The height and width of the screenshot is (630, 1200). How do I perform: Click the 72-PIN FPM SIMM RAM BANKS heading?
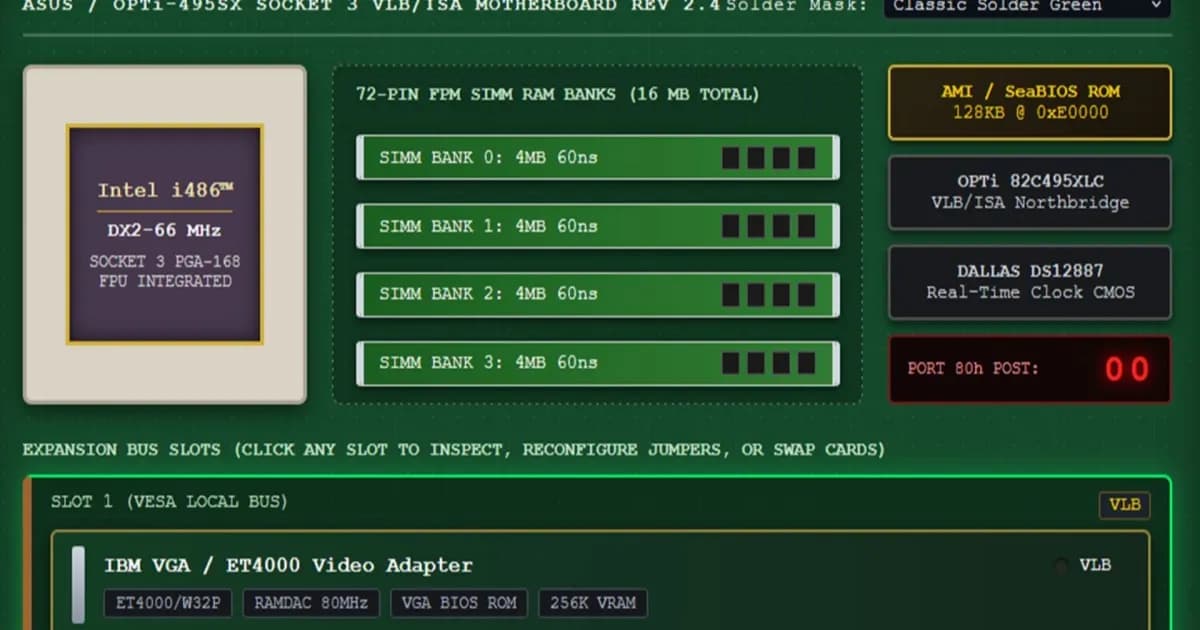point(558,94)
